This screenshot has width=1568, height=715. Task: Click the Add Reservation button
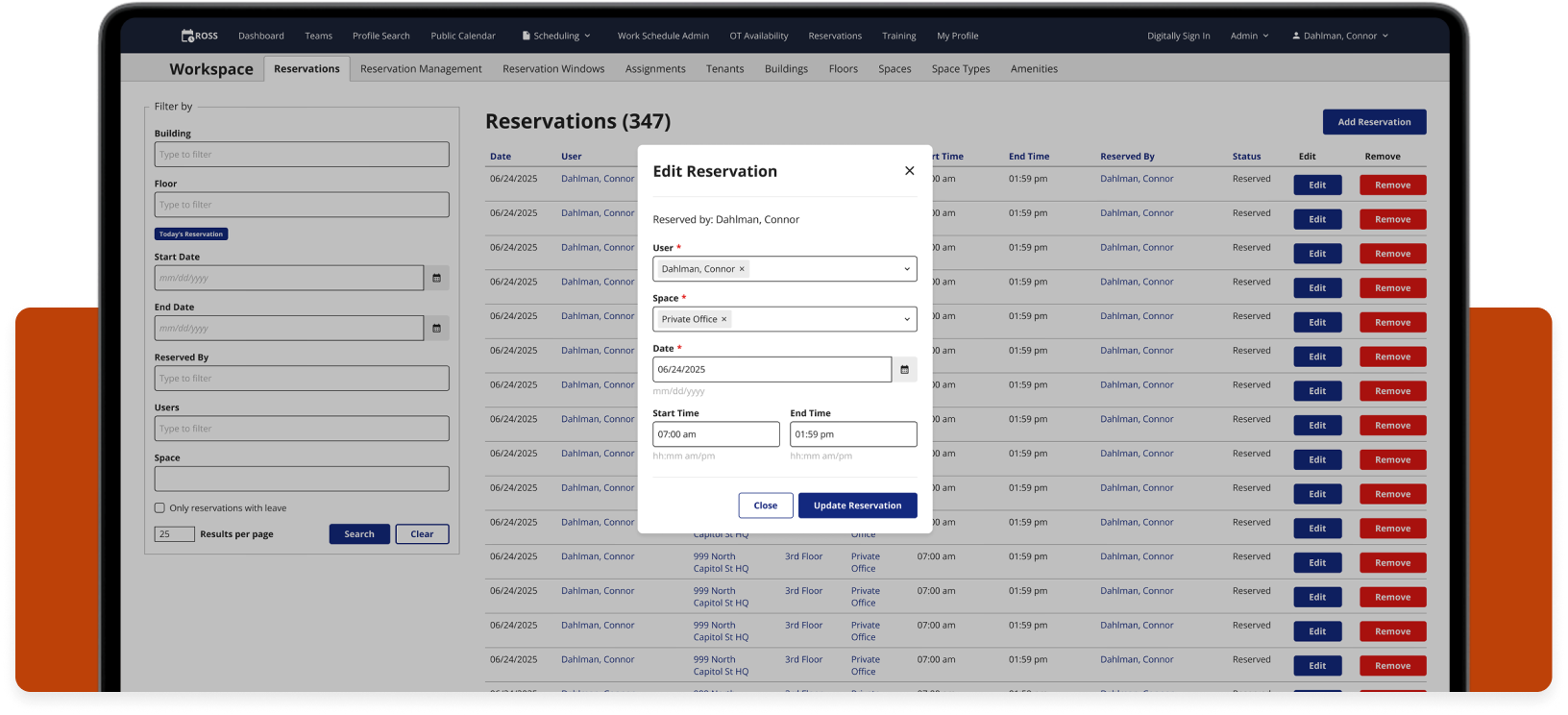1374,122
